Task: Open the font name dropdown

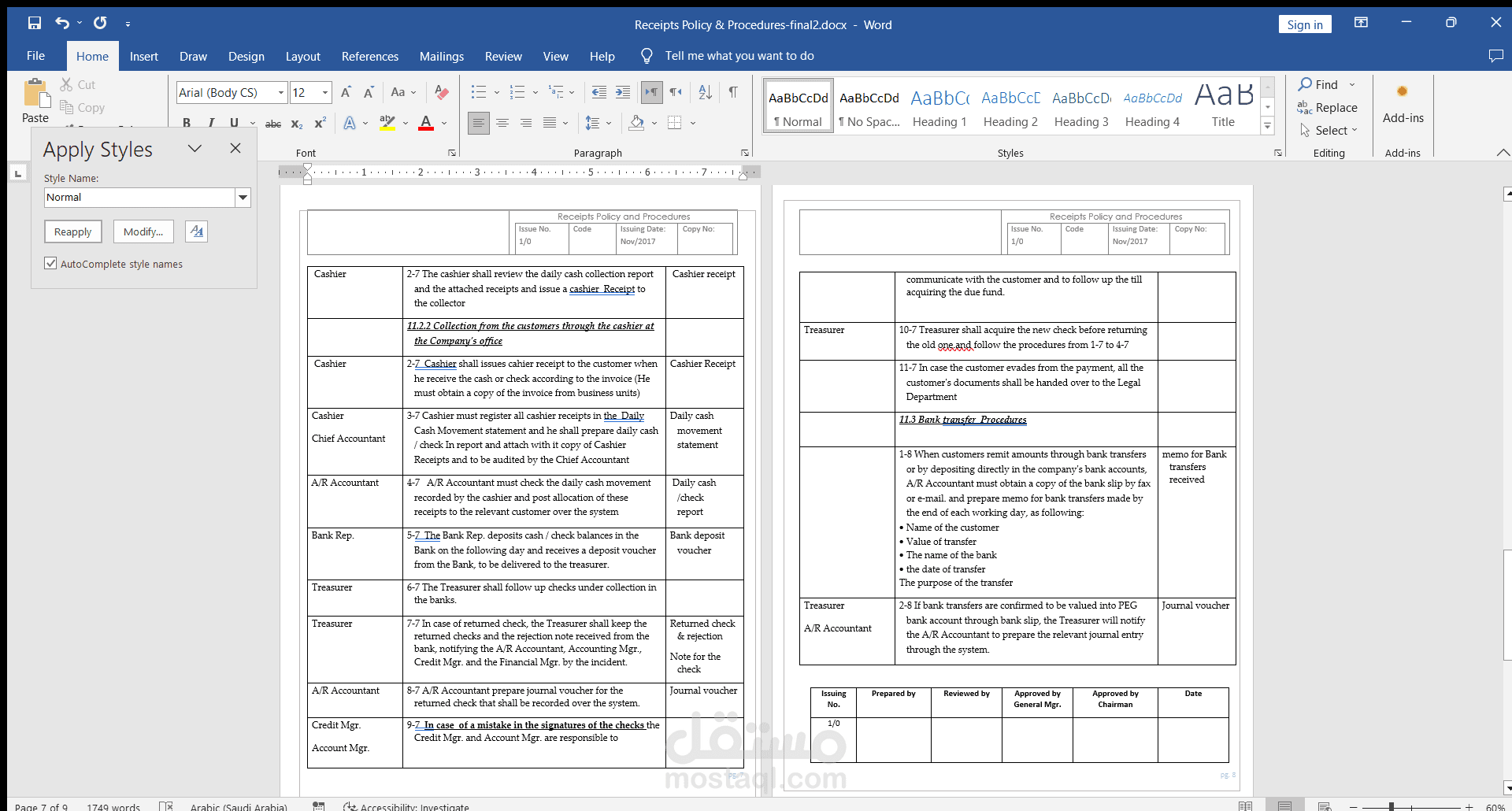Action: (281, 93)
